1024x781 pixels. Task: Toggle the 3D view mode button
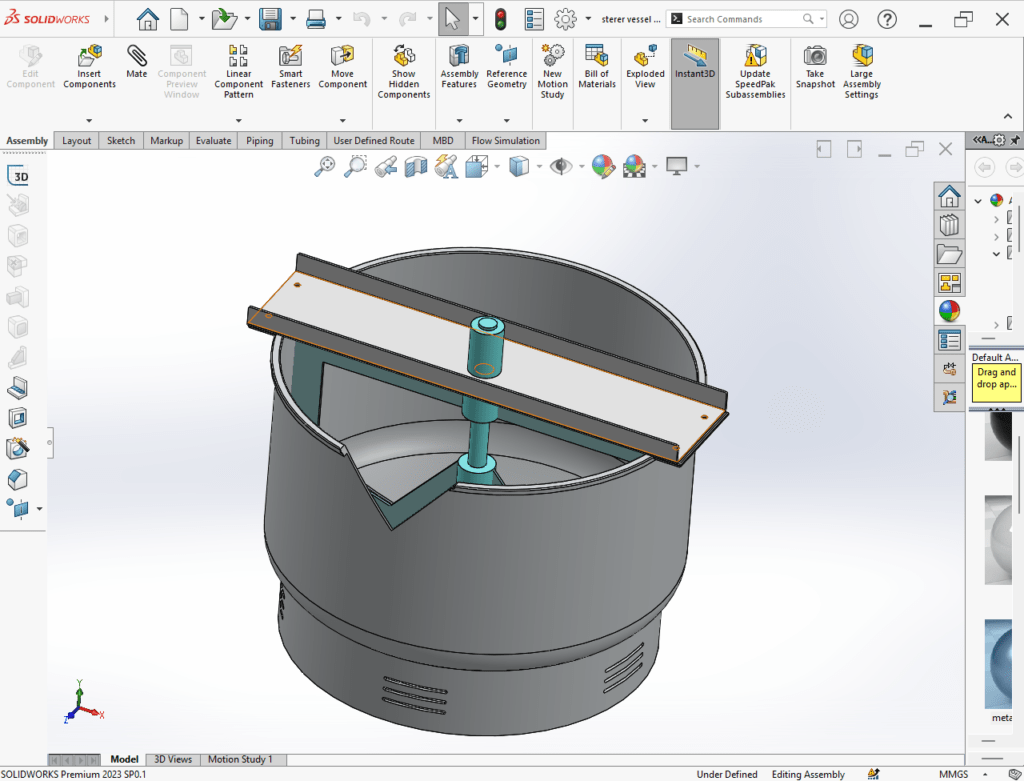(18, 177)
